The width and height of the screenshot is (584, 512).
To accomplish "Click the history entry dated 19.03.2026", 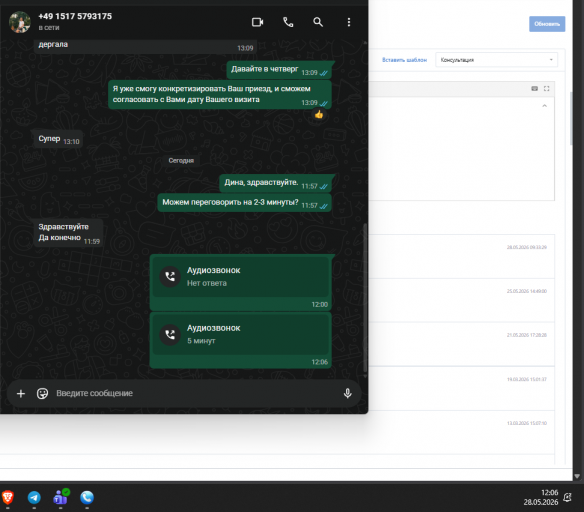I will (462, 388).
